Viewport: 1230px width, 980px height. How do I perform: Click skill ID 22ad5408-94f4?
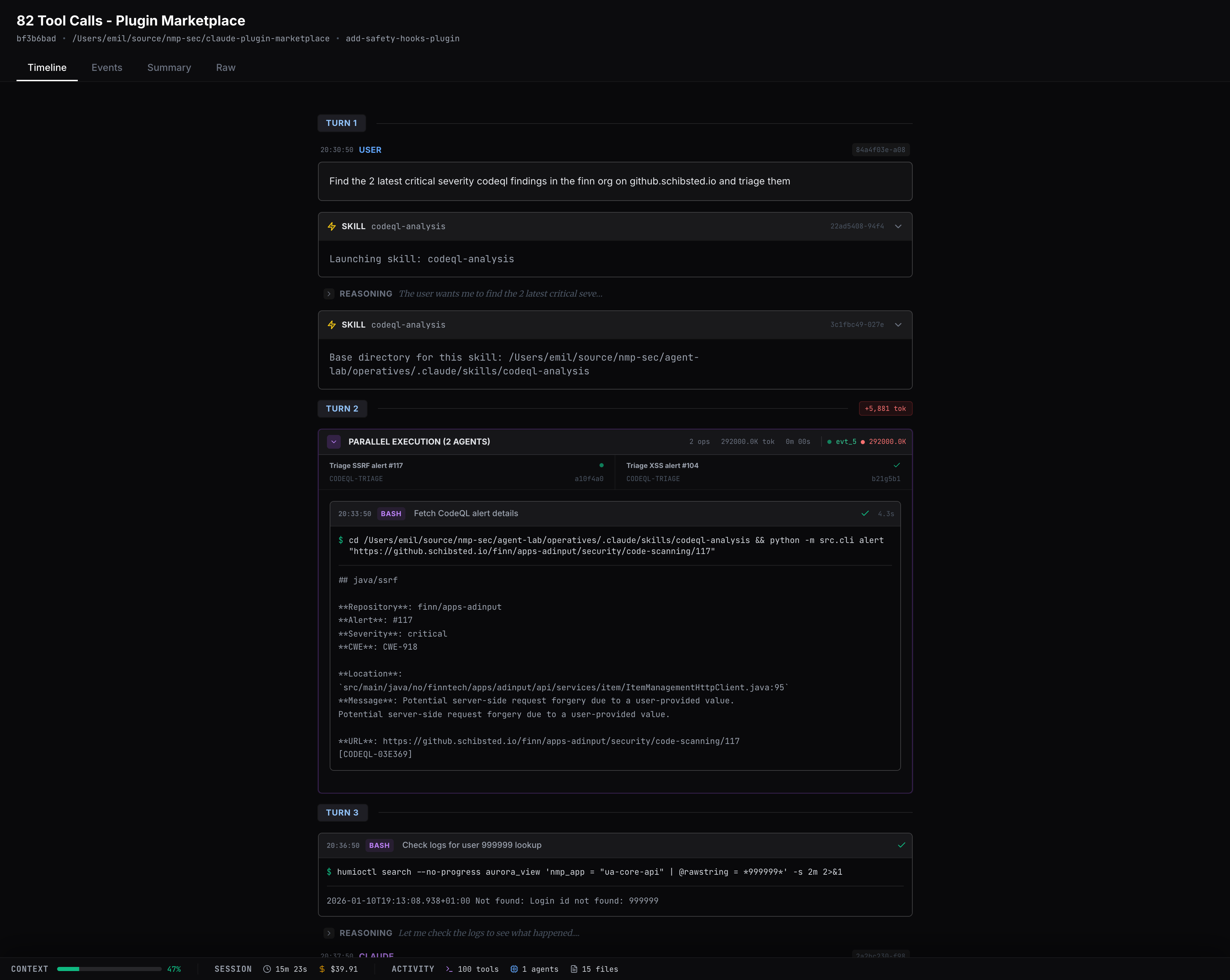[857, 226]
